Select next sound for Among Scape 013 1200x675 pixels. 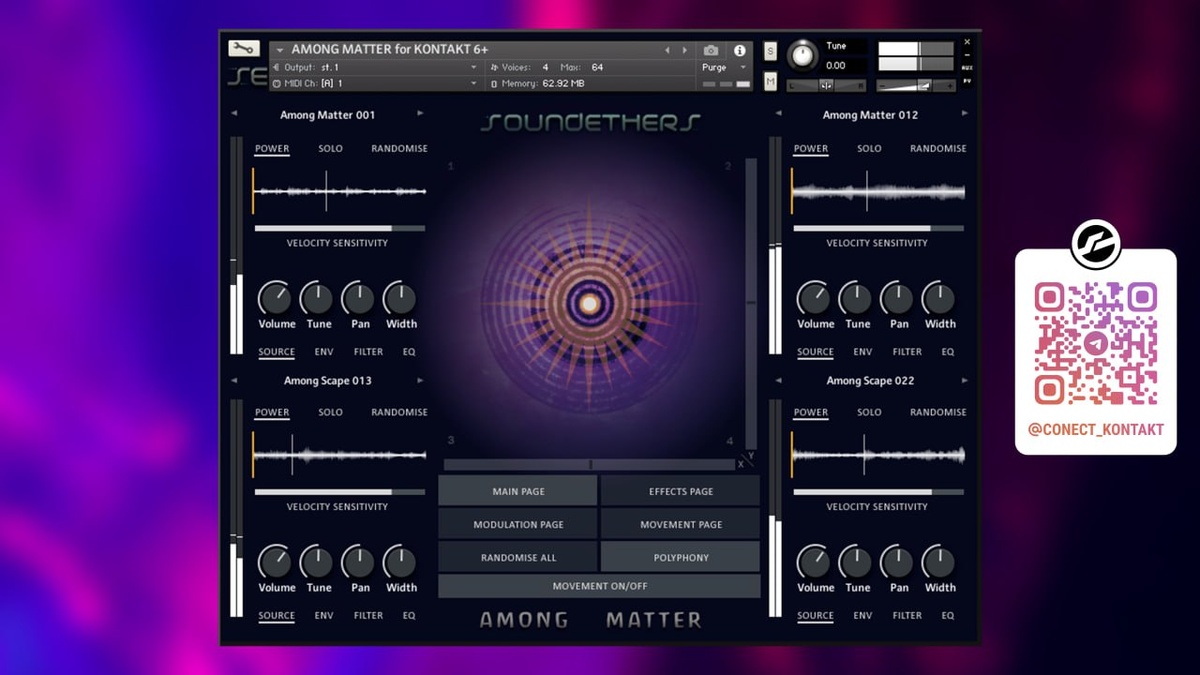click(420, 380)
